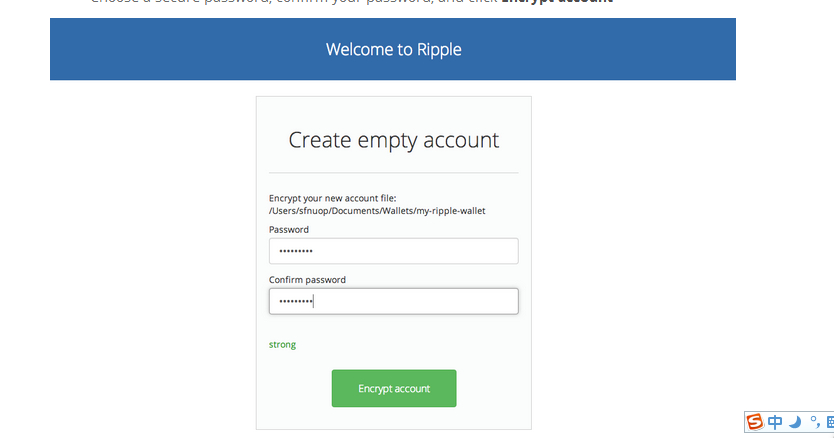The width and height of the screenshot is (834, 438).
Task: Switch the Chinese punctuation mode icon
Action: 814,422
